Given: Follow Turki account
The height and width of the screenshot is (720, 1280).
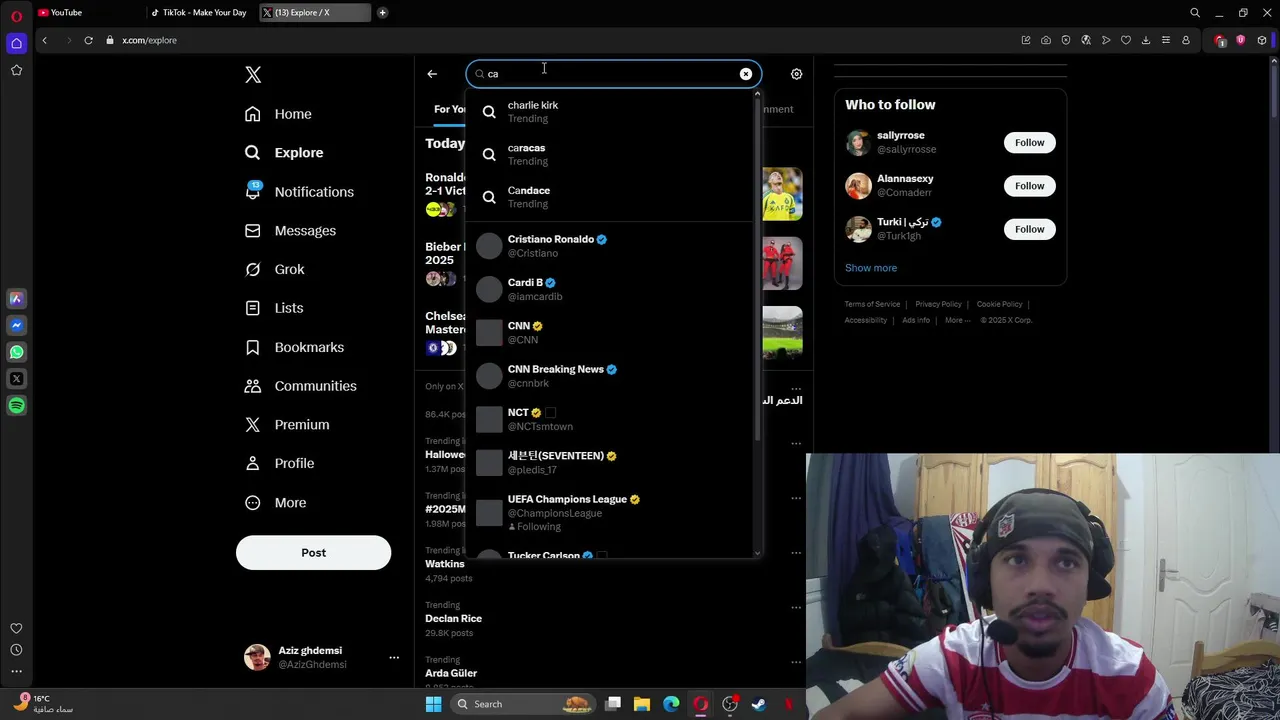Looking at the screenshot, I should point(1030,229).
